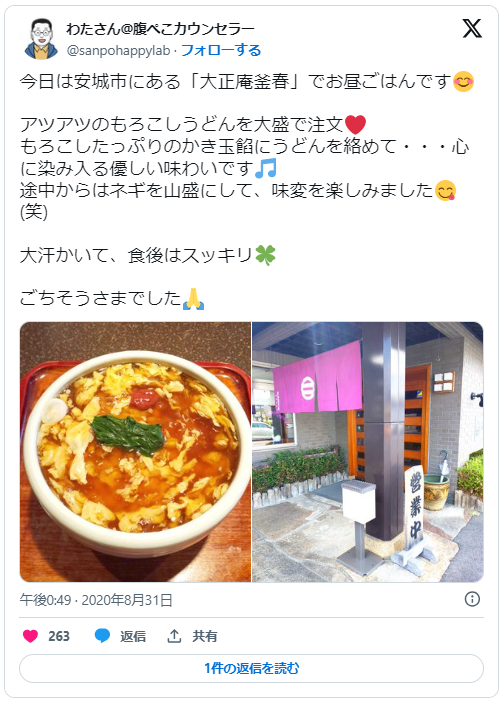
Task: Open the tweet info circle icon
Action: 472,599
